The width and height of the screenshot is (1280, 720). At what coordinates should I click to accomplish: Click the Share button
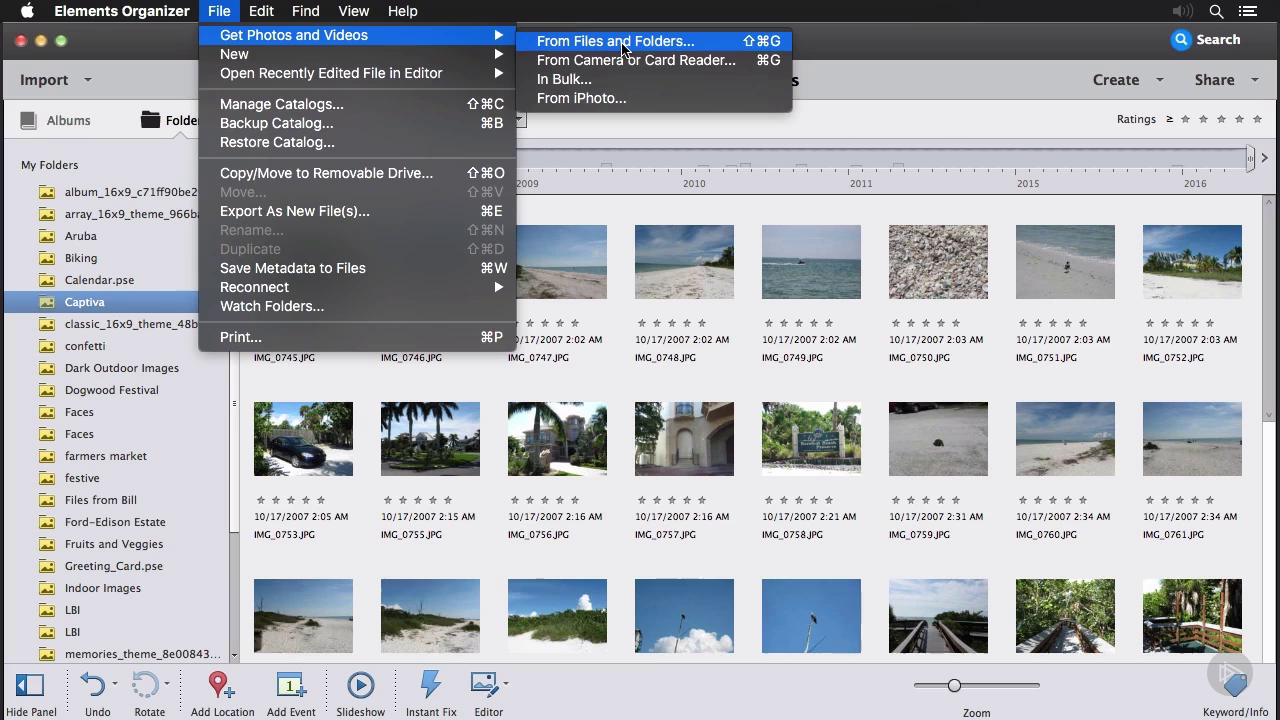click(x=1214, y=80)
